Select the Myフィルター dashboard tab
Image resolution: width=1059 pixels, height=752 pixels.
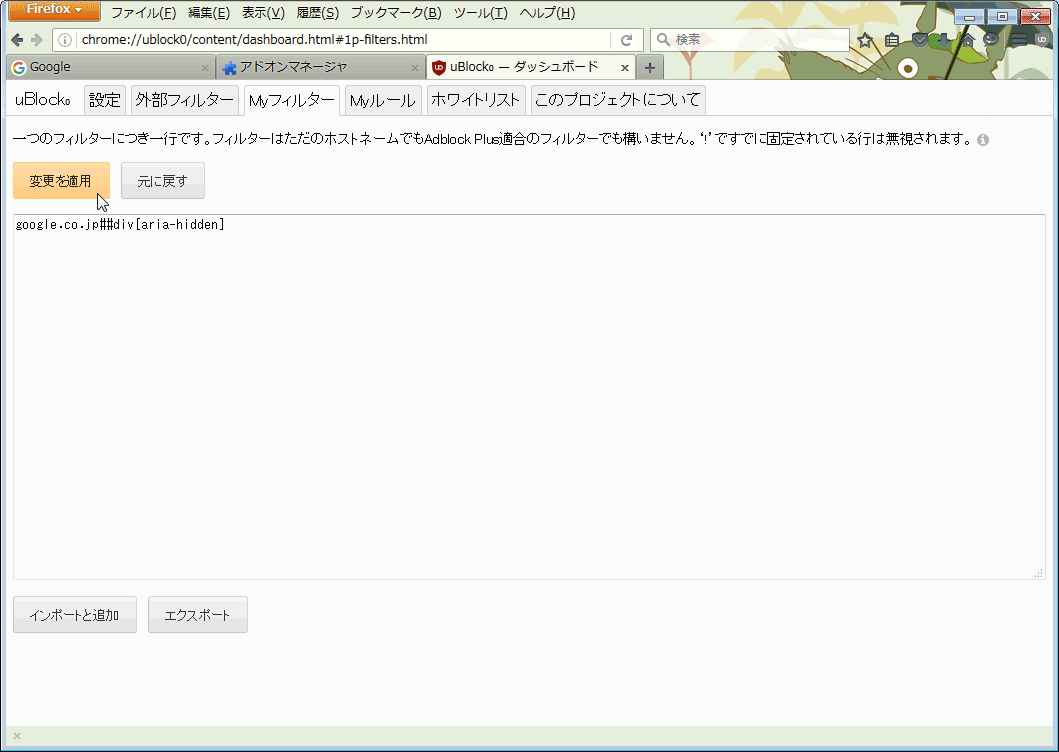tap(292, 101)
